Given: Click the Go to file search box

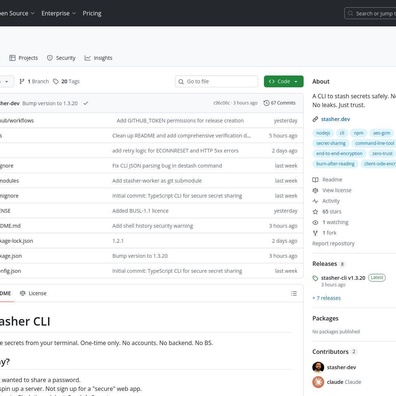Looking at the screenshot, I should coord(216,81).
